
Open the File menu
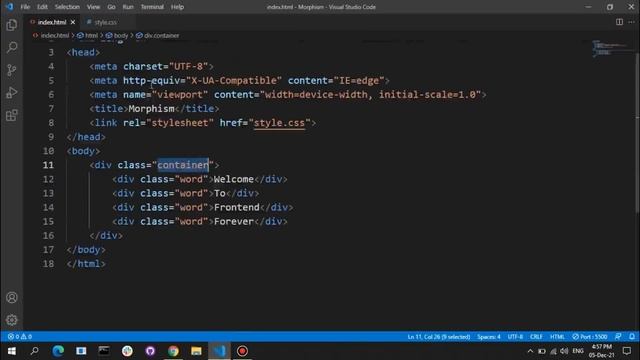pyautogui.click(x=25, y=7)
